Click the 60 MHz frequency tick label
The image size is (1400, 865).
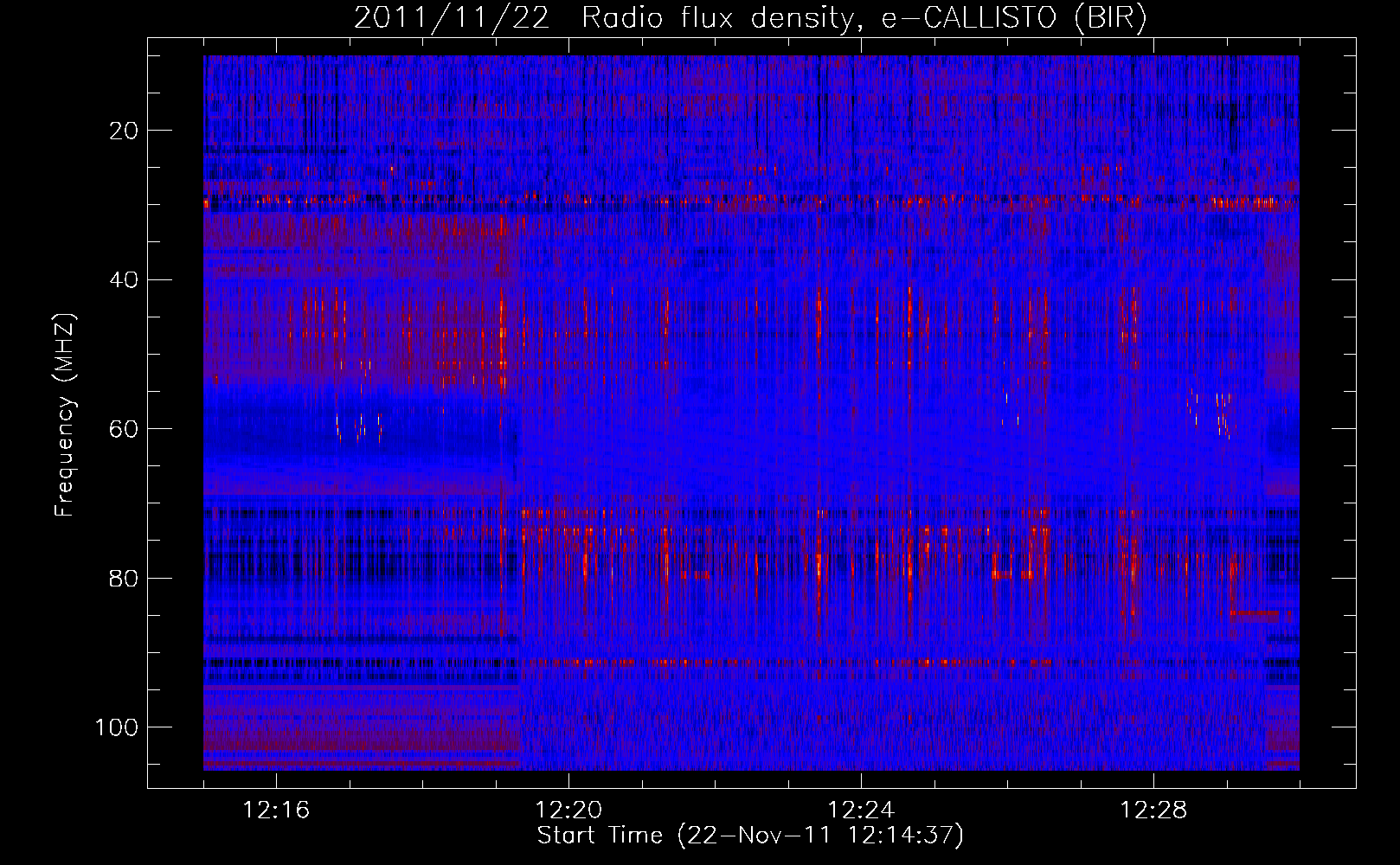pyautogui.click(x=124, y=429)
